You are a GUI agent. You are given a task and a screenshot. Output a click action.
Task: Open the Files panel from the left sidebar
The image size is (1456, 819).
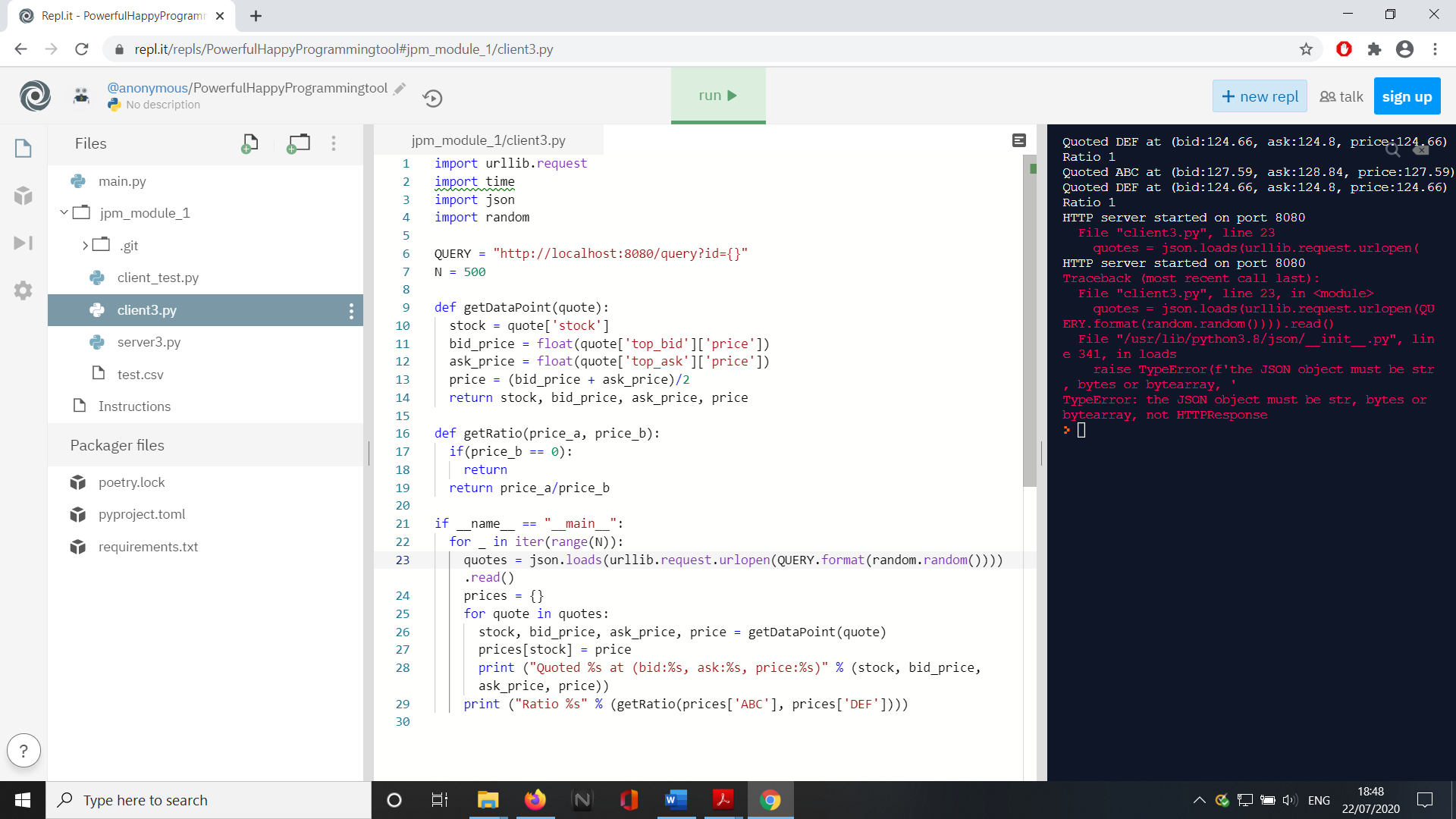[x=23, y=149]
